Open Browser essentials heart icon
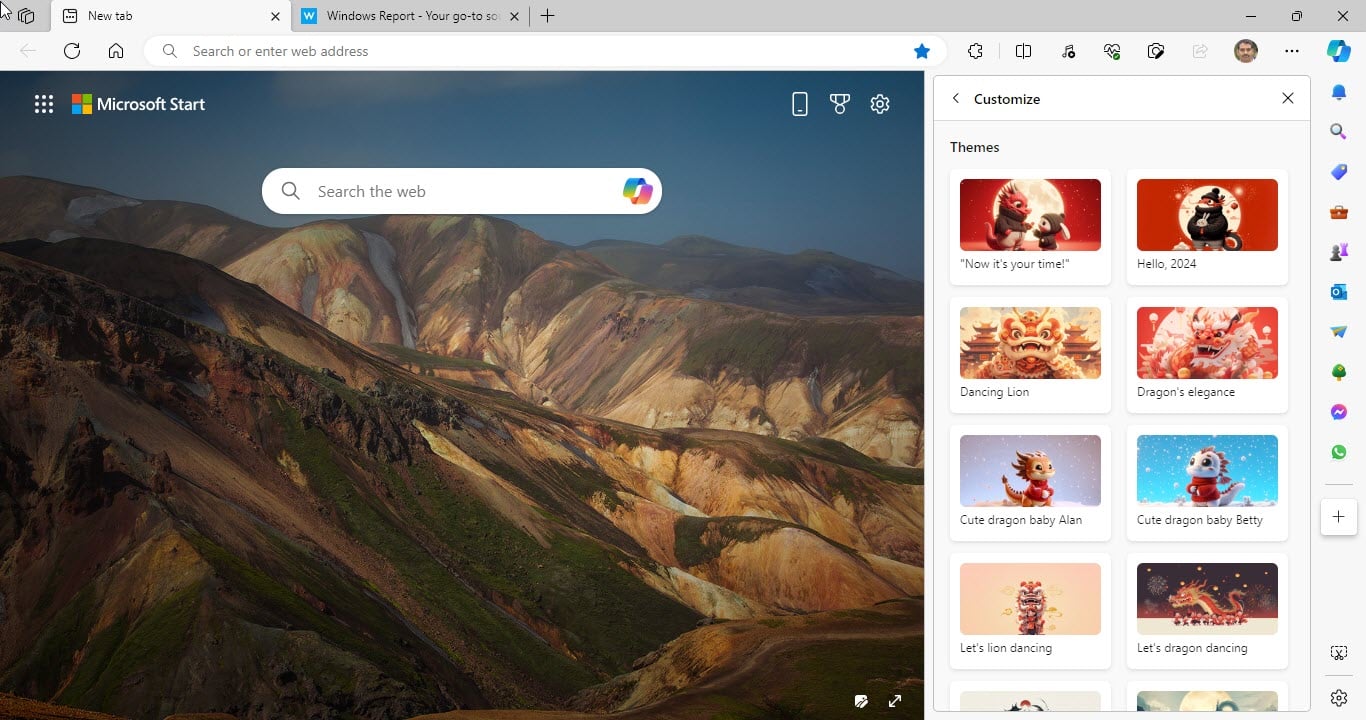This screenshot has width=1366, height=720. 1112,51
